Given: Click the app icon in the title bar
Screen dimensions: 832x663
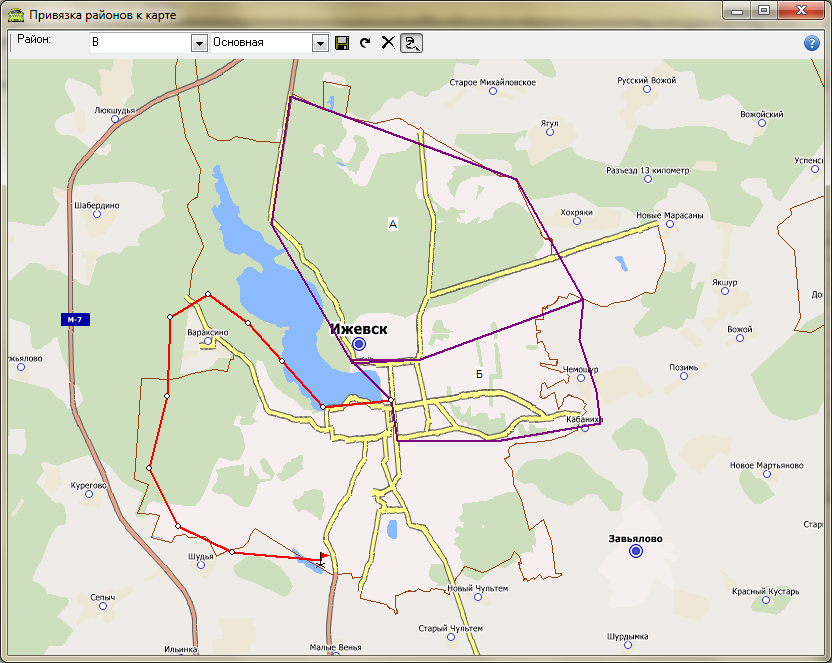Looking at the screenshot, I should click(15, 15).
